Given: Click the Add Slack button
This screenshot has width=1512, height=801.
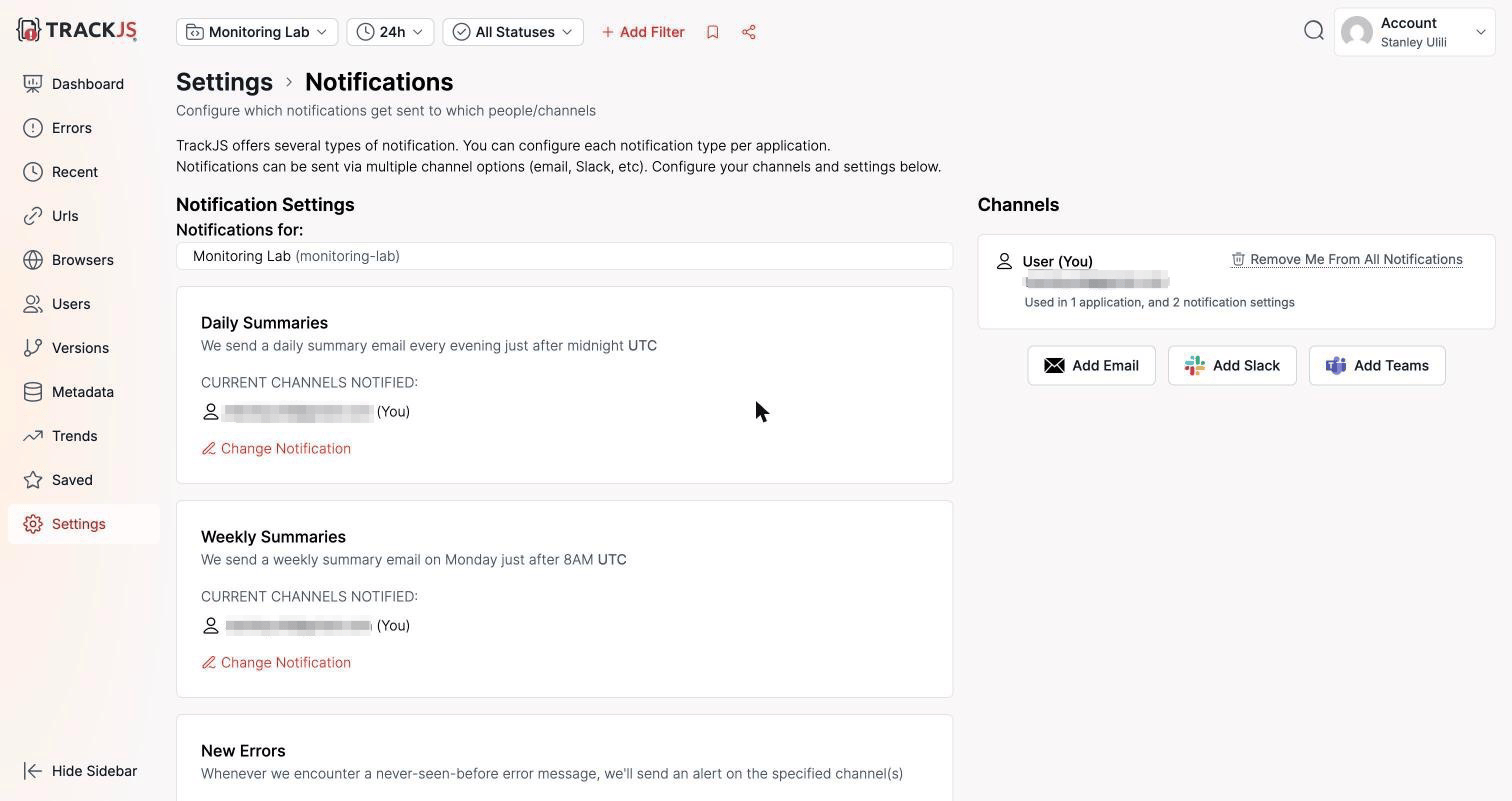Looking at the screenshot, I should 1232,366.
